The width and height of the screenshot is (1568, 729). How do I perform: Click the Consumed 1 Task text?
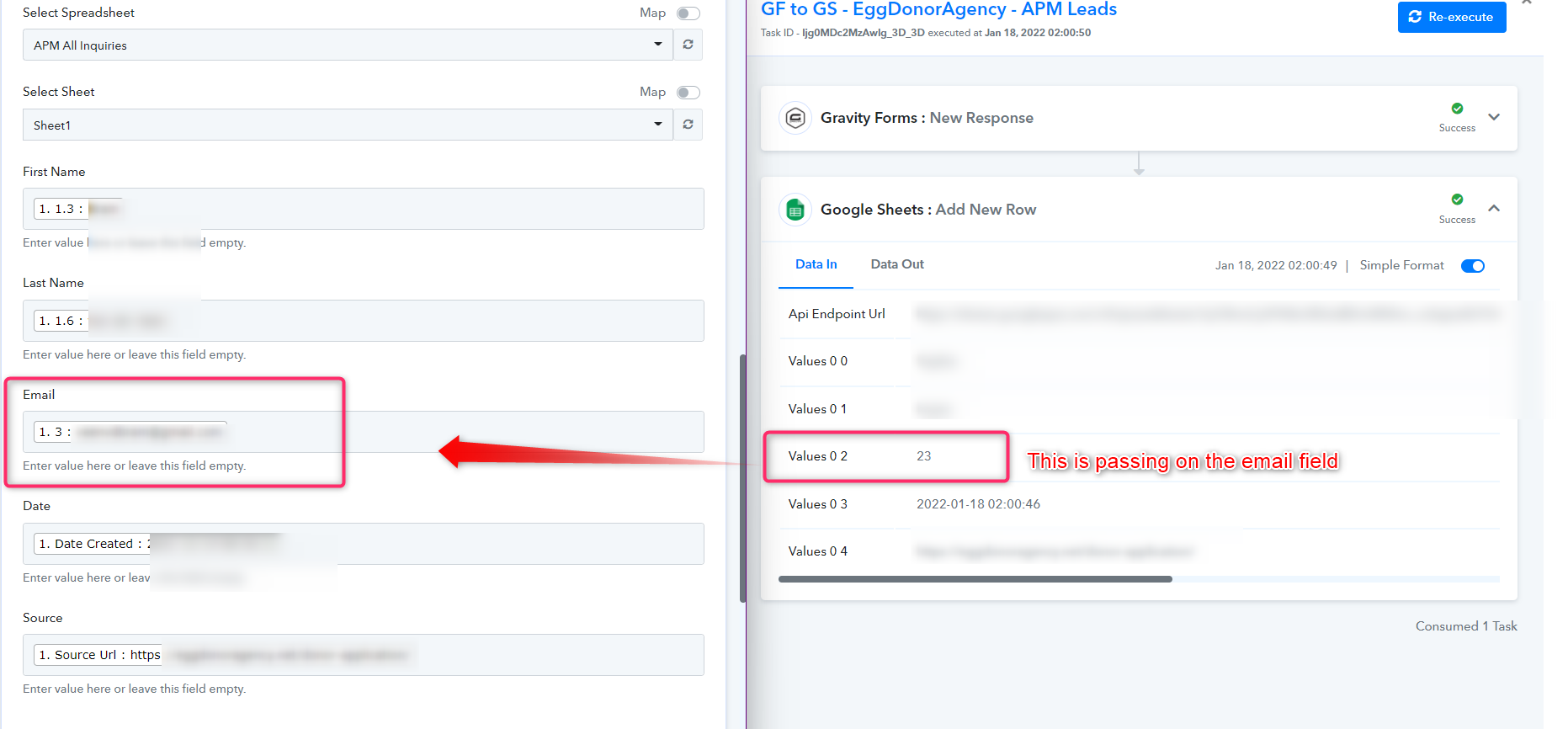tap(1466, 626)
